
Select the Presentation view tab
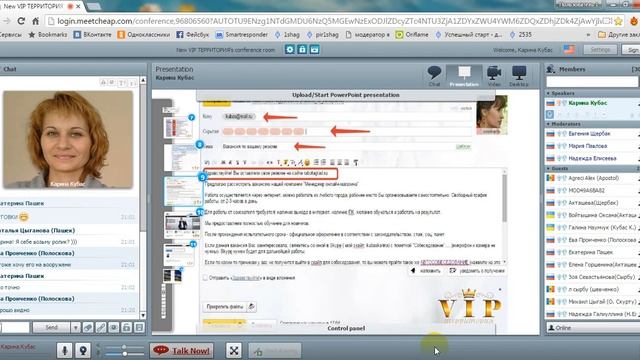464,76
